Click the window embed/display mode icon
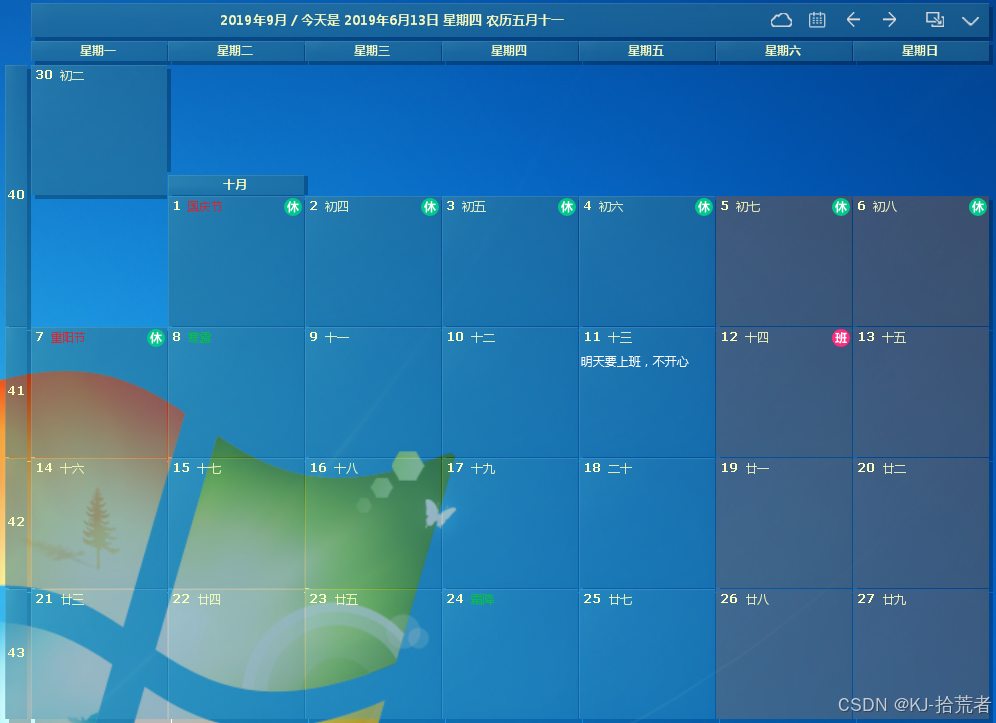 (x=934, y=20)
